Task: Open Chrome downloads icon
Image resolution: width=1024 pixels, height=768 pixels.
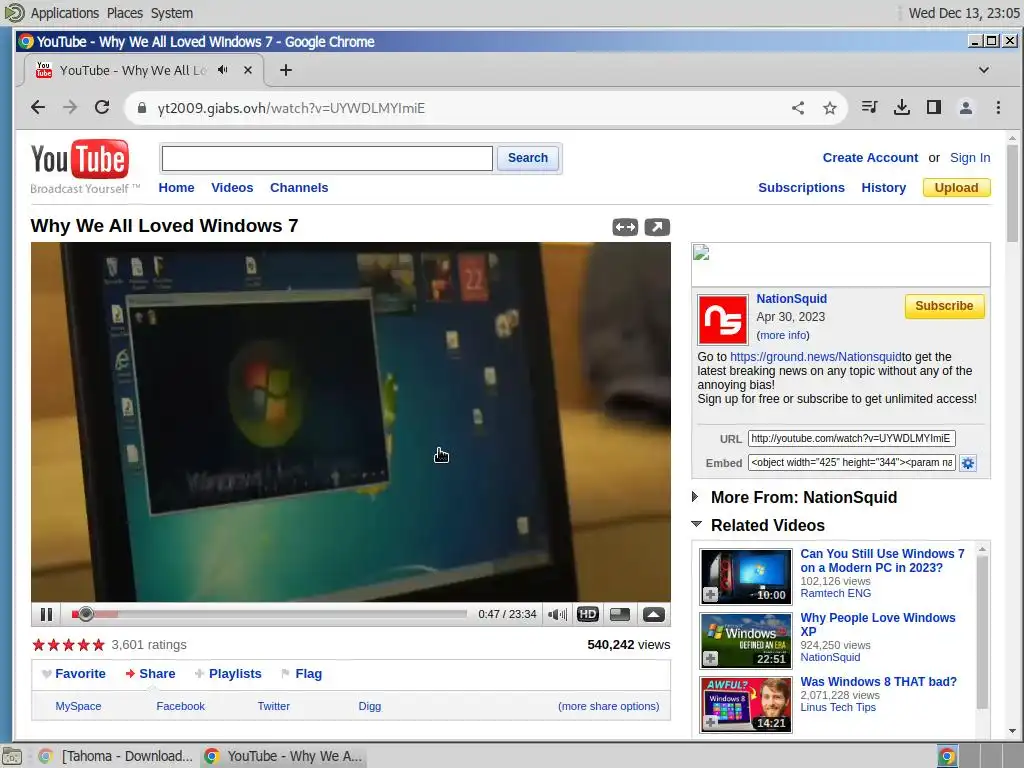Action: [902, 107]
